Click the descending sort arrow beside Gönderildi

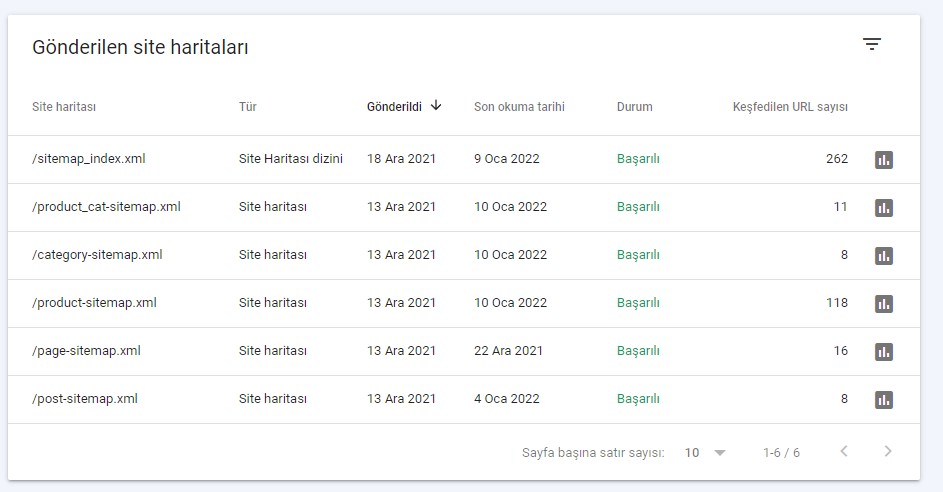click(436, 106)
